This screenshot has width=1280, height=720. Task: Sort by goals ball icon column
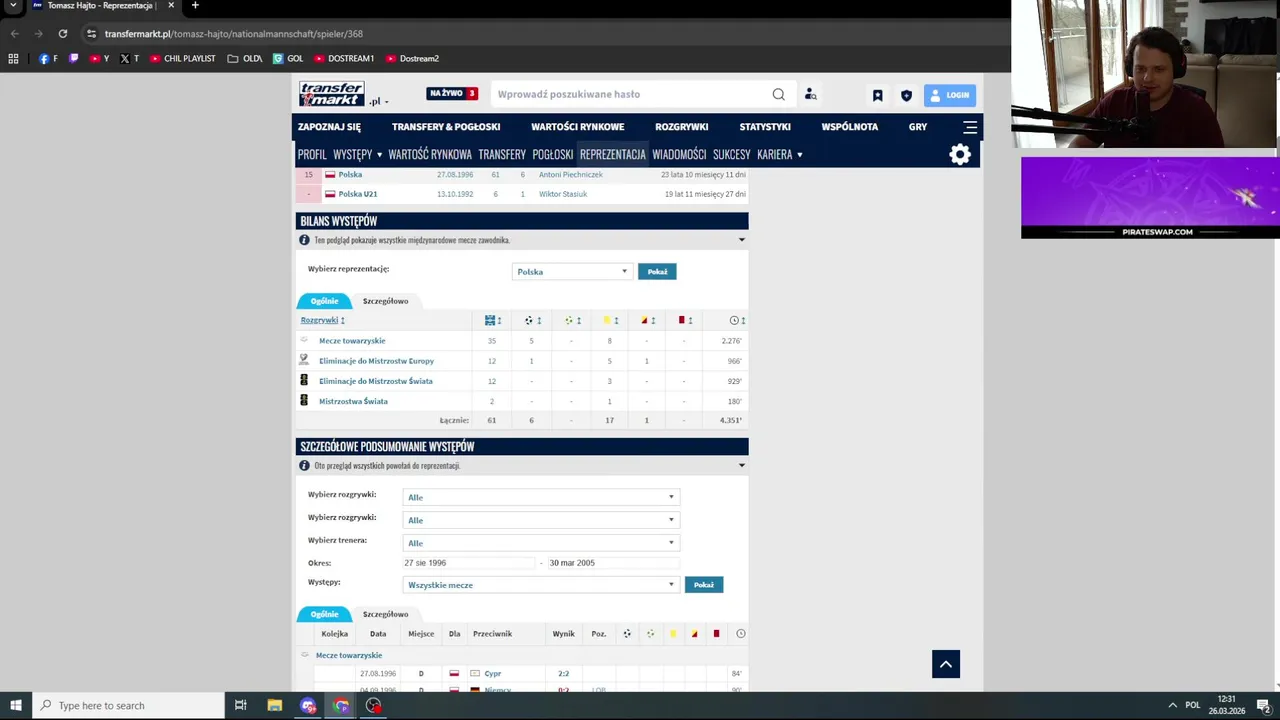(x=532, y=320)
